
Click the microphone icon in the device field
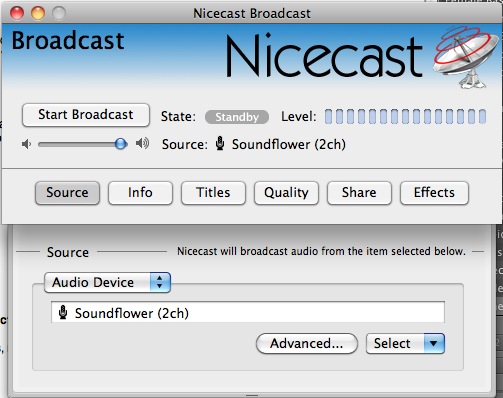point(63,313)
